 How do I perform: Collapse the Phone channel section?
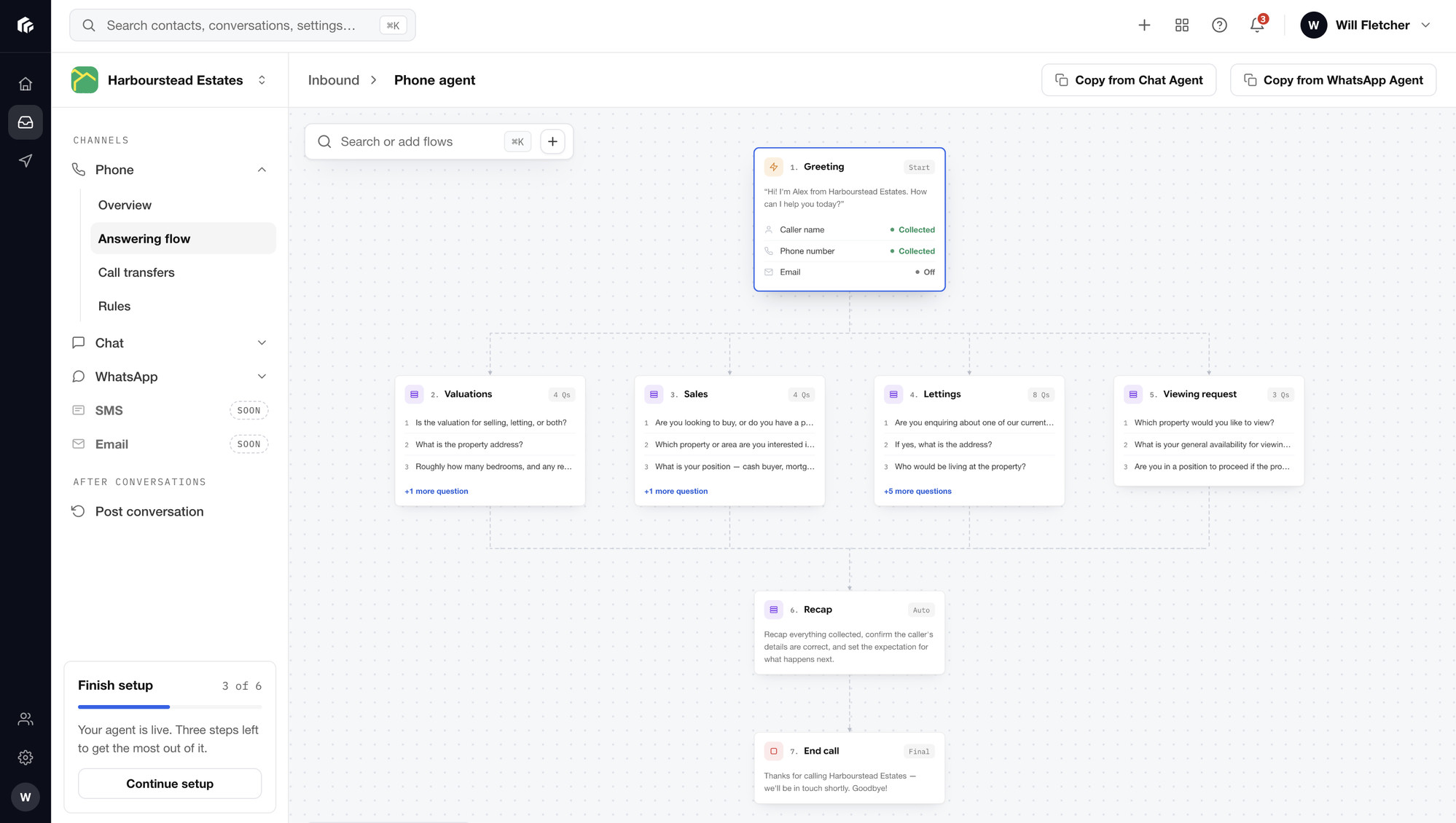262,170
